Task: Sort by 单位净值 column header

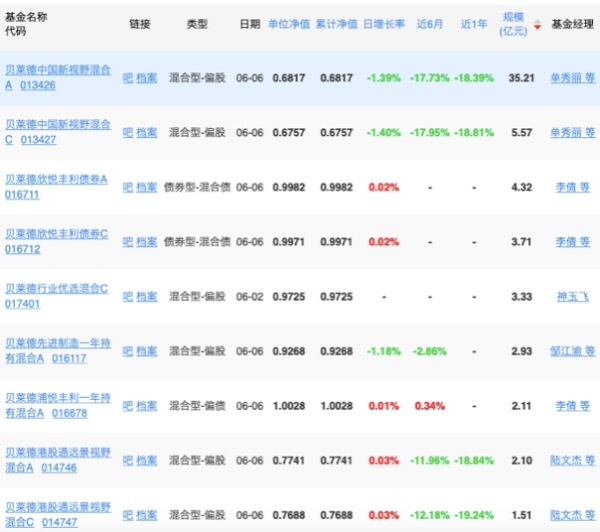Action: [289, 24]
